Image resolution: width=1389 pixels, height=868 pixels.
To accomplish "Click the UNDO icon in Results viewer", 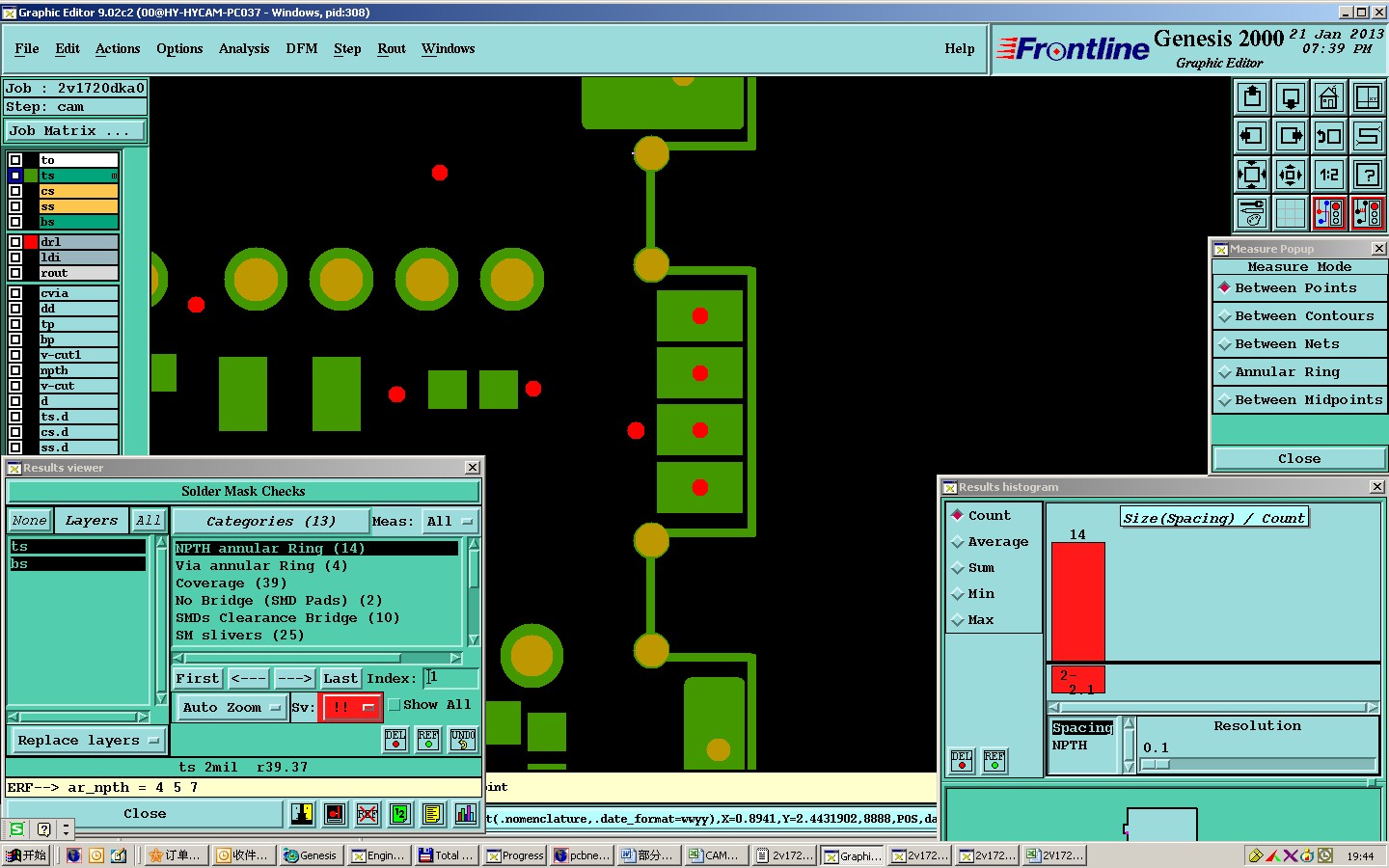I will coord(463,740).
